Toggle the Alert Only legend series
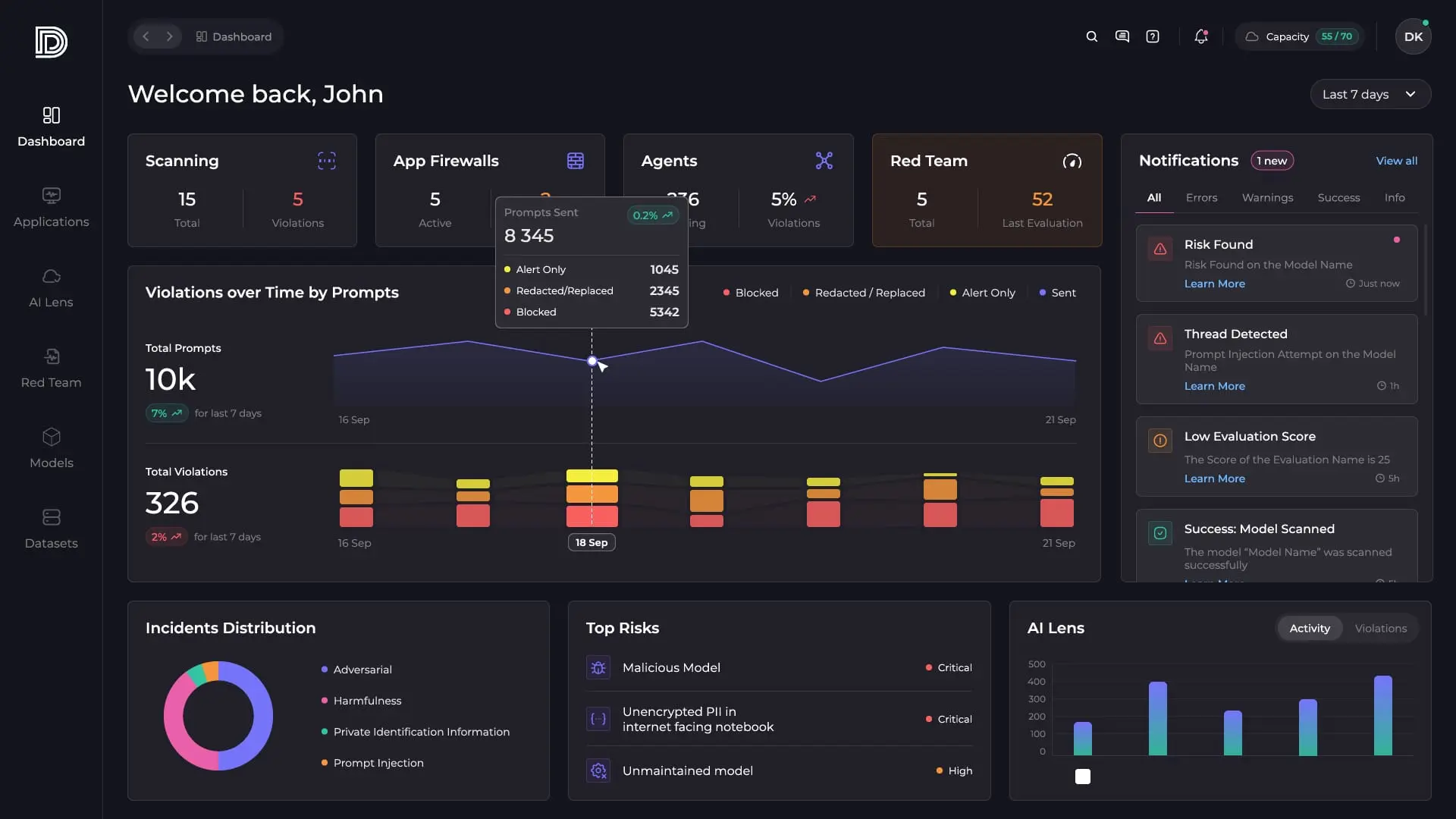The width and height of the screenshot is (1456, 819). (982, 293)
